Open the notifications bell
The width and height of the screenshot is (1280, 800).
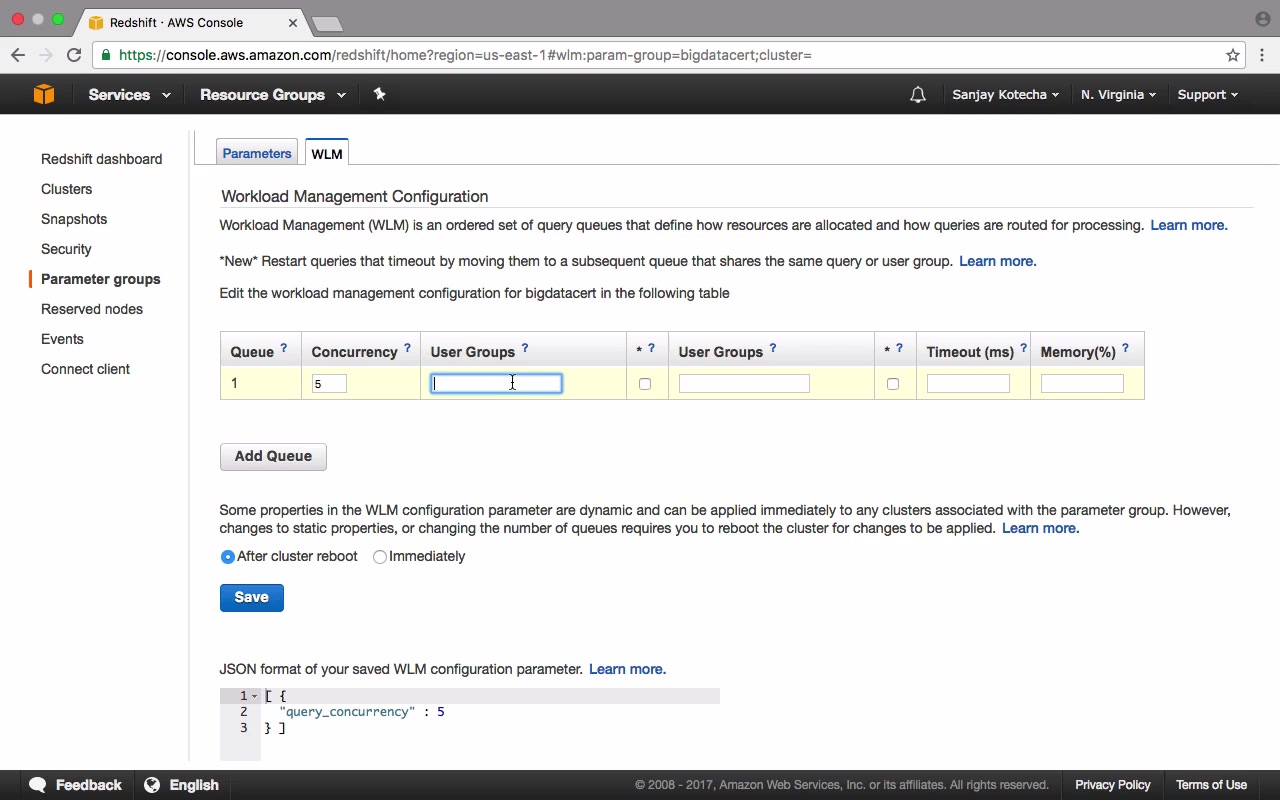(x=918, y=95)
